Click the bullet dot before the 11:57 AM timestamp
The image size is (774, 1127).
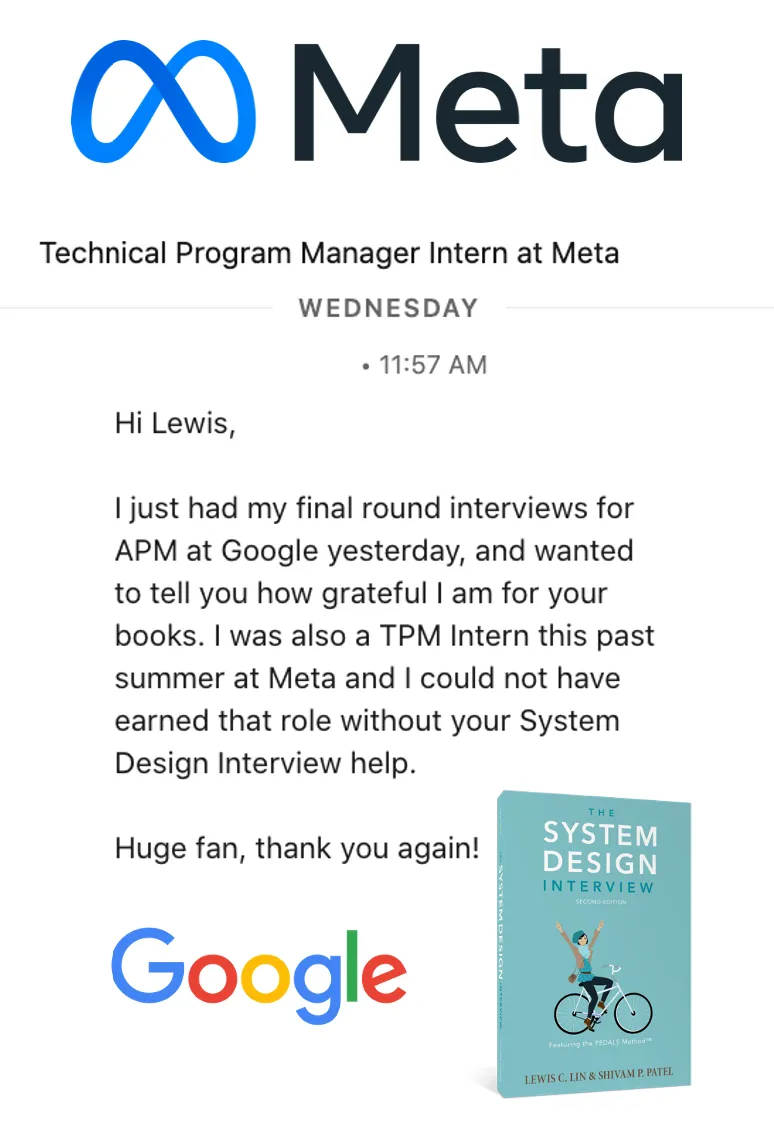point(366,367)
